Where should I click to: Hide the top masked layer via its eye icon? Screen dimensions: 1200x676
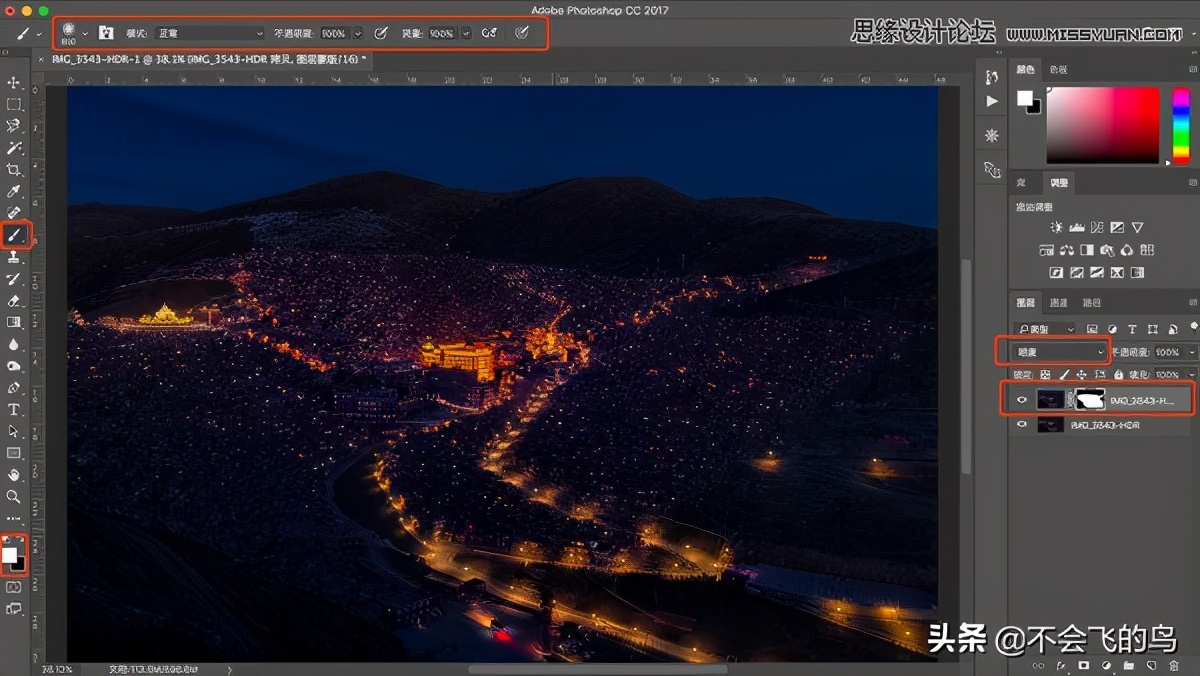click(1022, 399)
